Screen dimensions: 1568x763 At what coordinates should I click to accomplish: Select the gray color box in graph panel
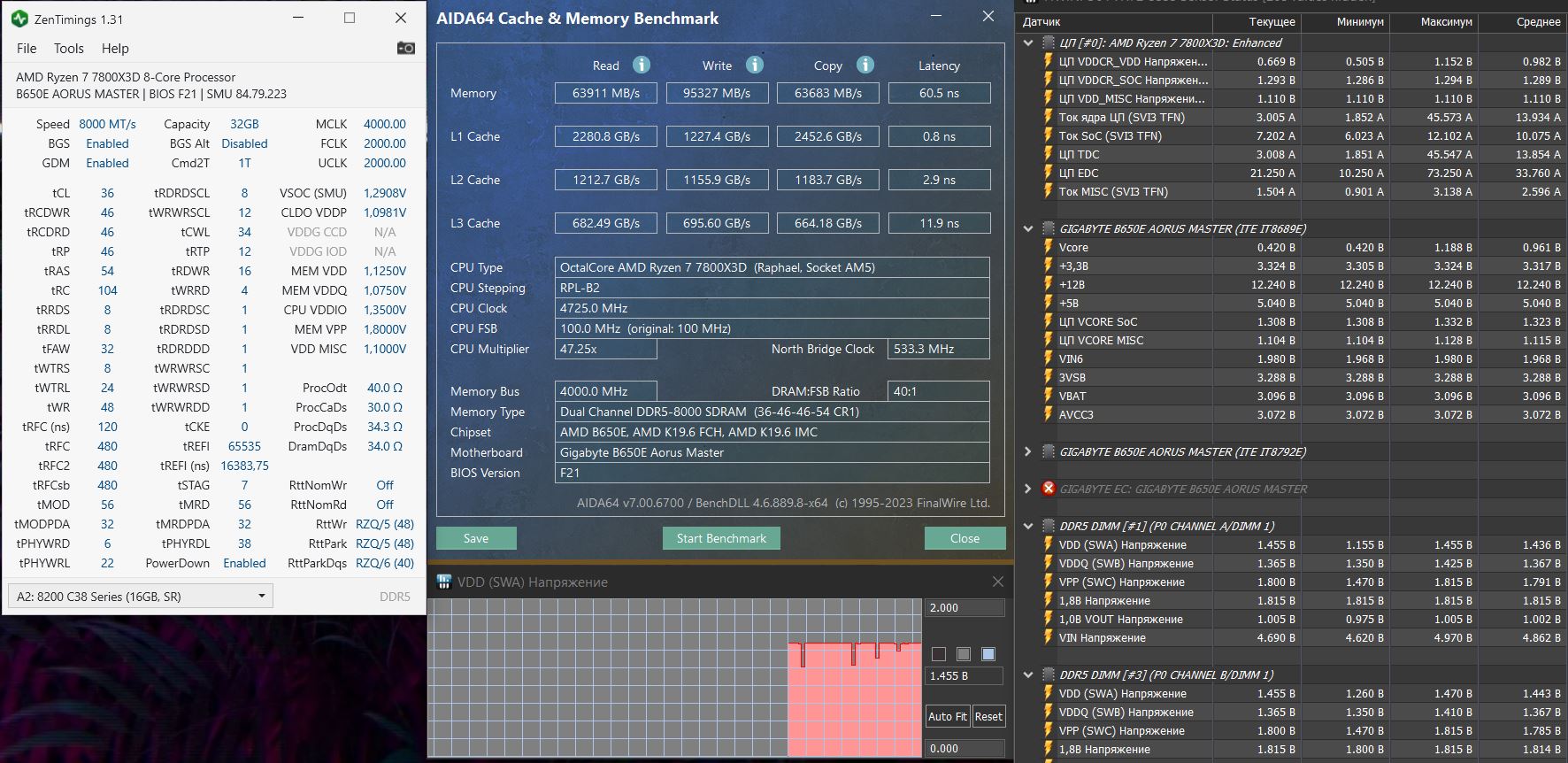(964, 654)
